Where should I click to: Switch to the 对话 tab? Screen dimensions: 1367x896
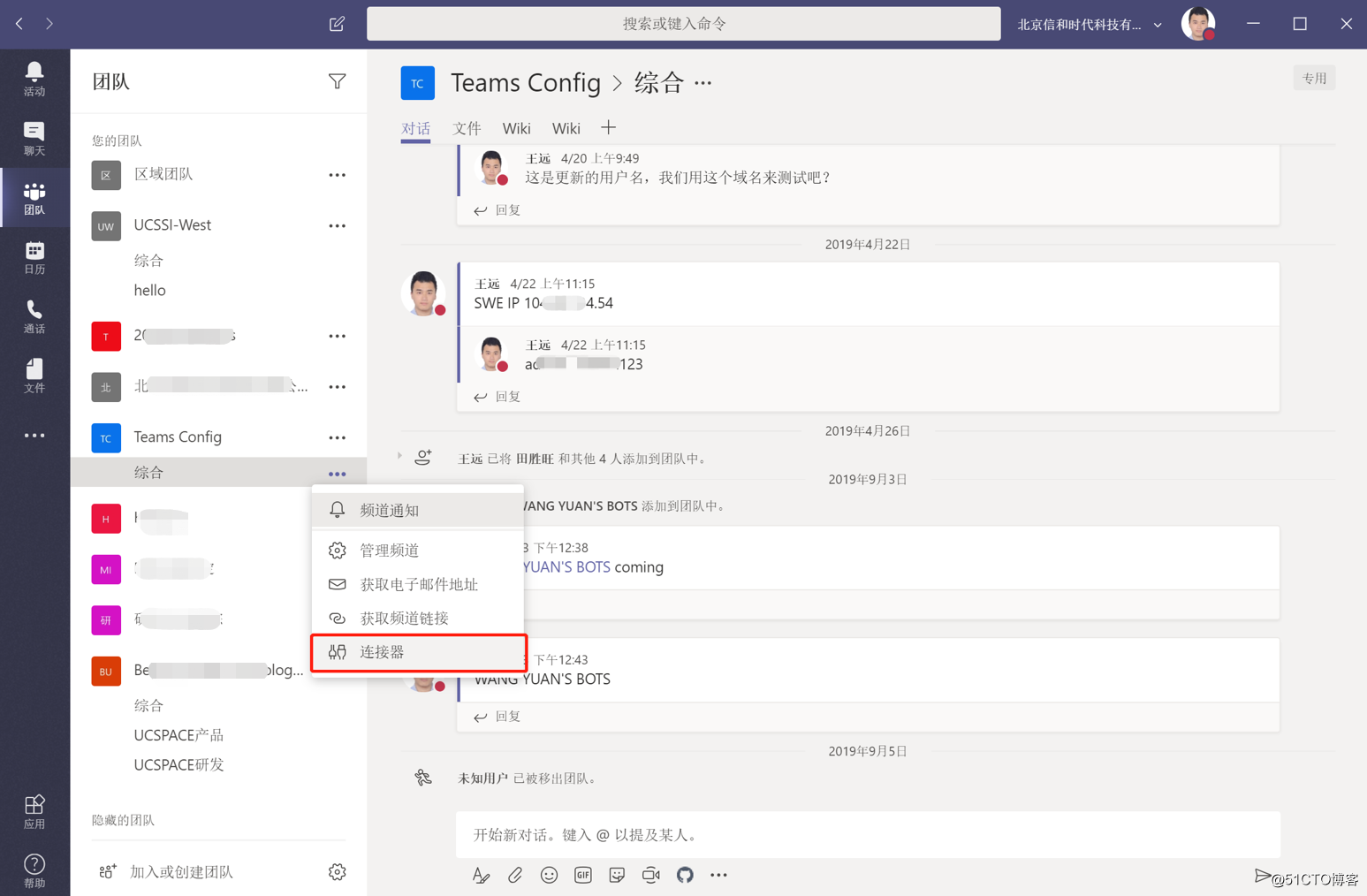tap(415, 129)
